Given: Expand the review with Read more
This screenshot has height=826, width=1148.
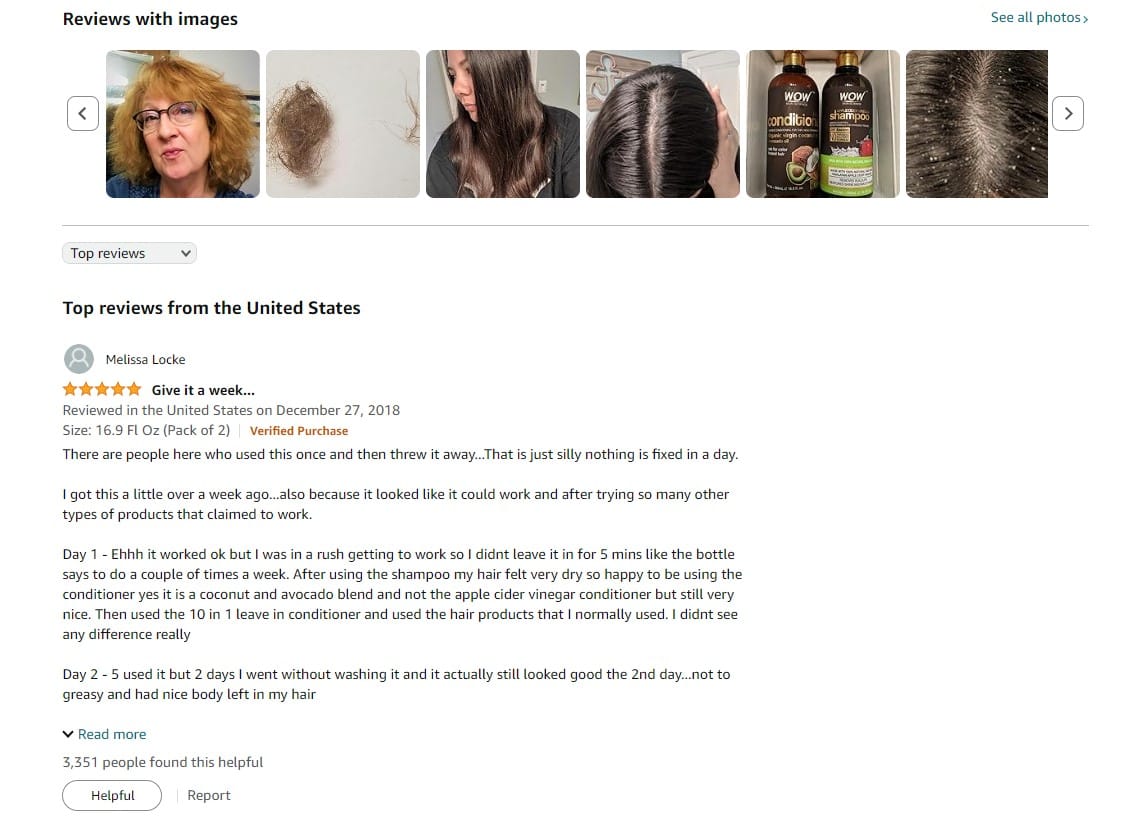Looking at the screenshot, I should (112, 734).
